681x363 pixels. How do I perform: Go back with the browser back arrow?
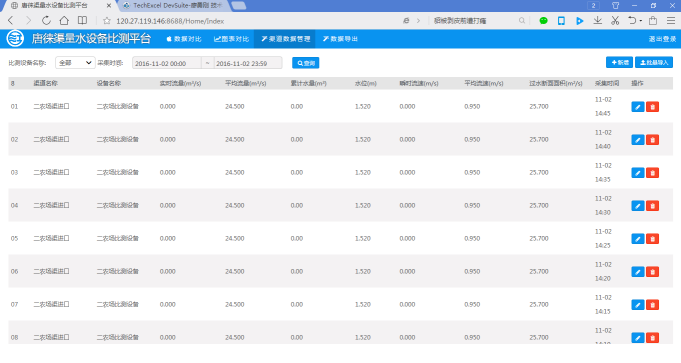pyautogui.click(x=11, y=20)
